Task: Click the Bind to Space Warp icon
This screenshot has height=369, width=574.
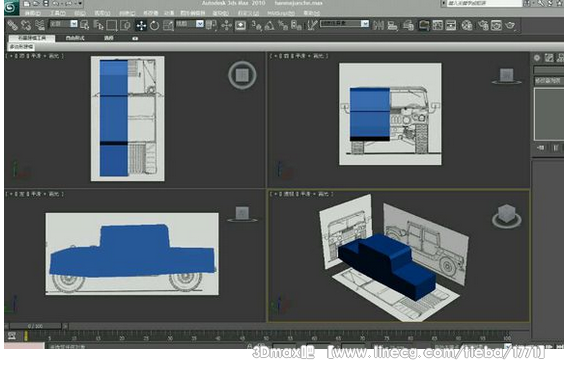Action: tap(40, 25)
